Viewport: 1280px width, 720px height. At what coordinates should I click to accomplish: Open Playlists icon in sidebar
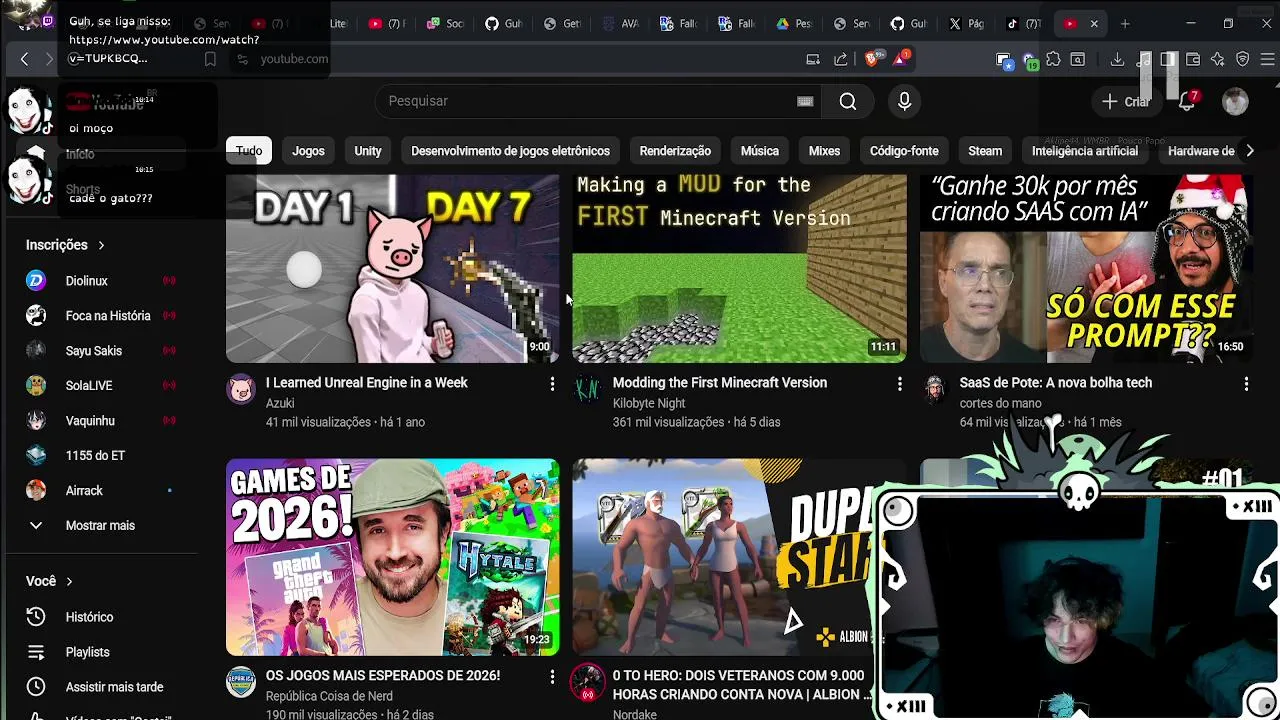pos(36,652)
